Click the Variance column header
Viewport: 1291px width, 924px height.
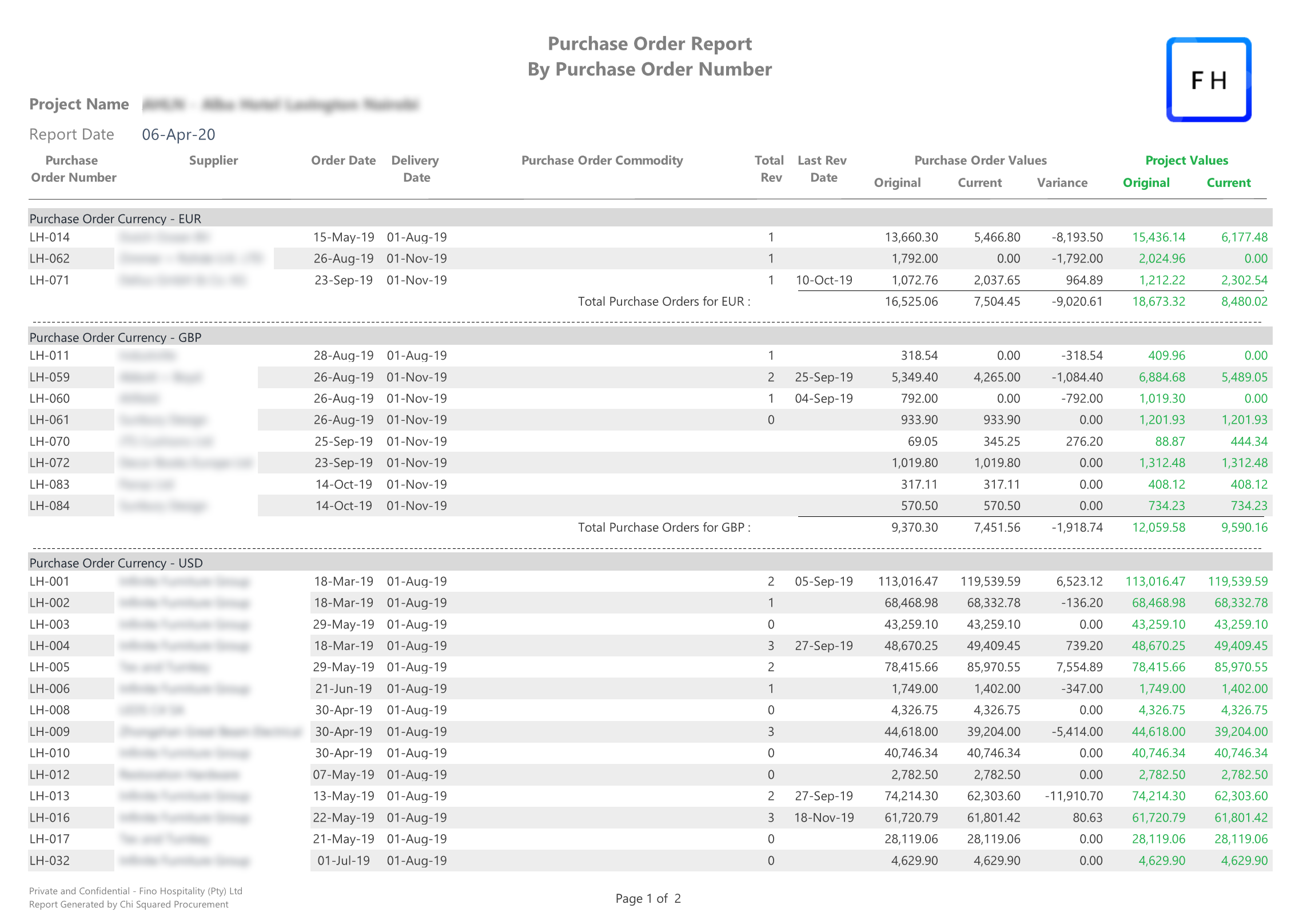(x=1062, y=183)
